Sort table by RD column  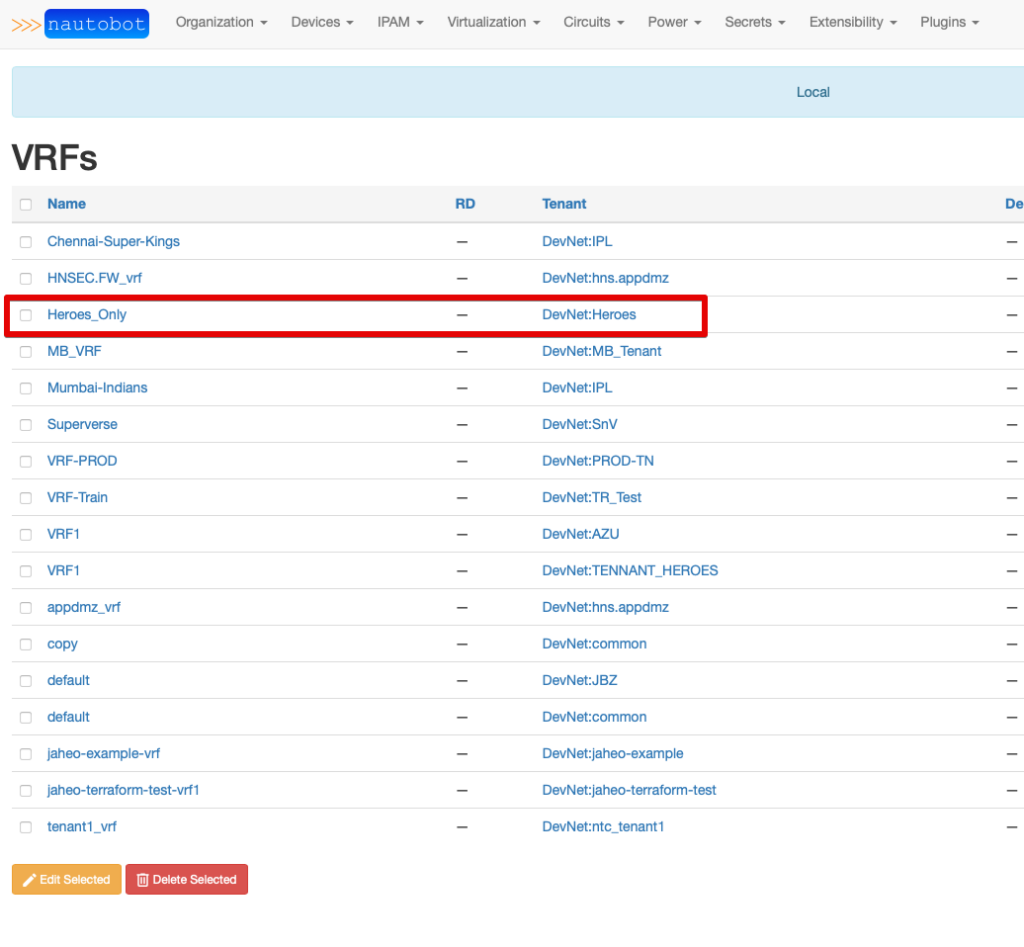(x=465, y=204)
